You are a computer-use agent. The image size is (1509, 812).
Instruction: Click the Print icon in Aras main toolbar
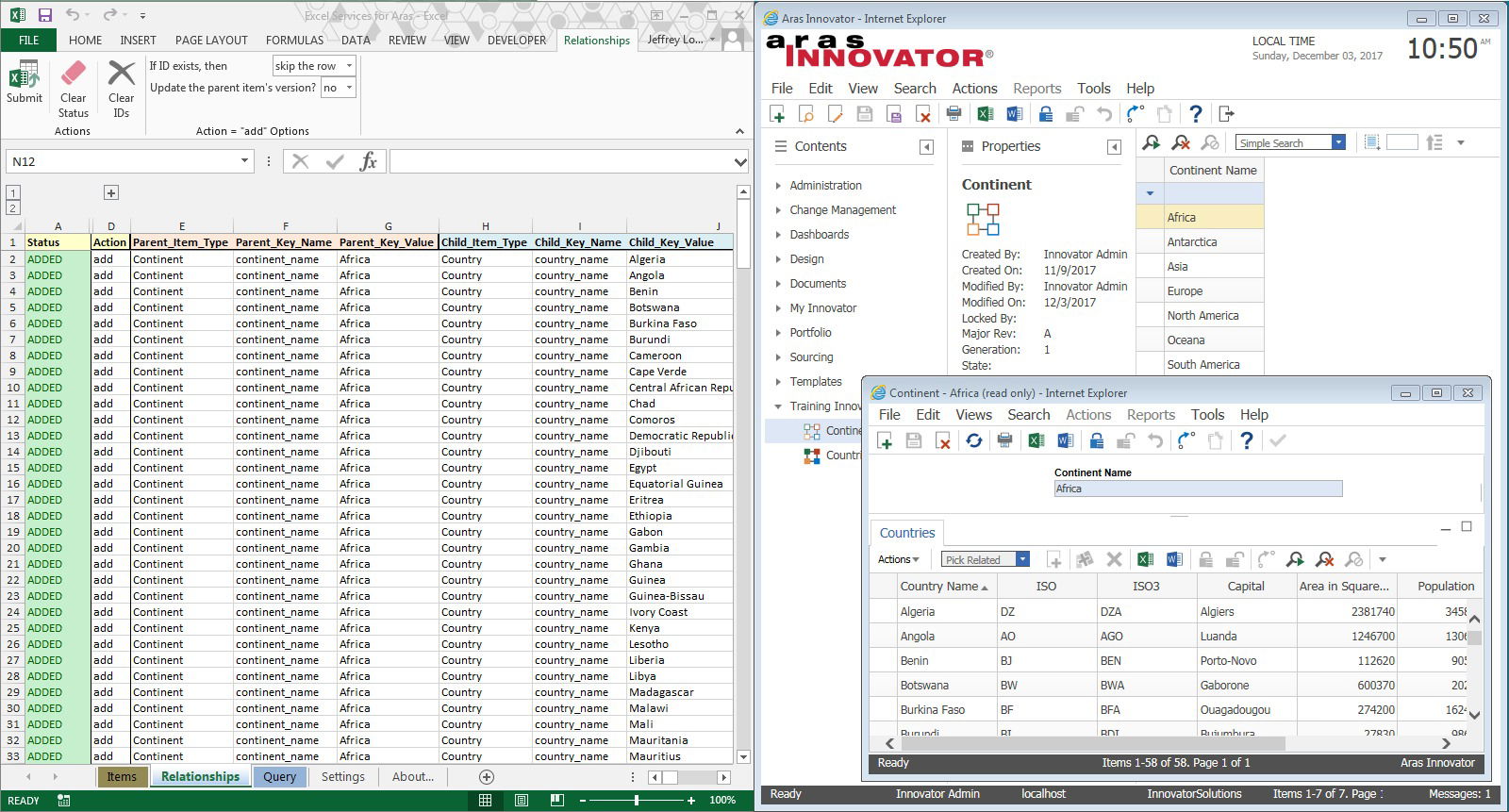click(953, 114)
